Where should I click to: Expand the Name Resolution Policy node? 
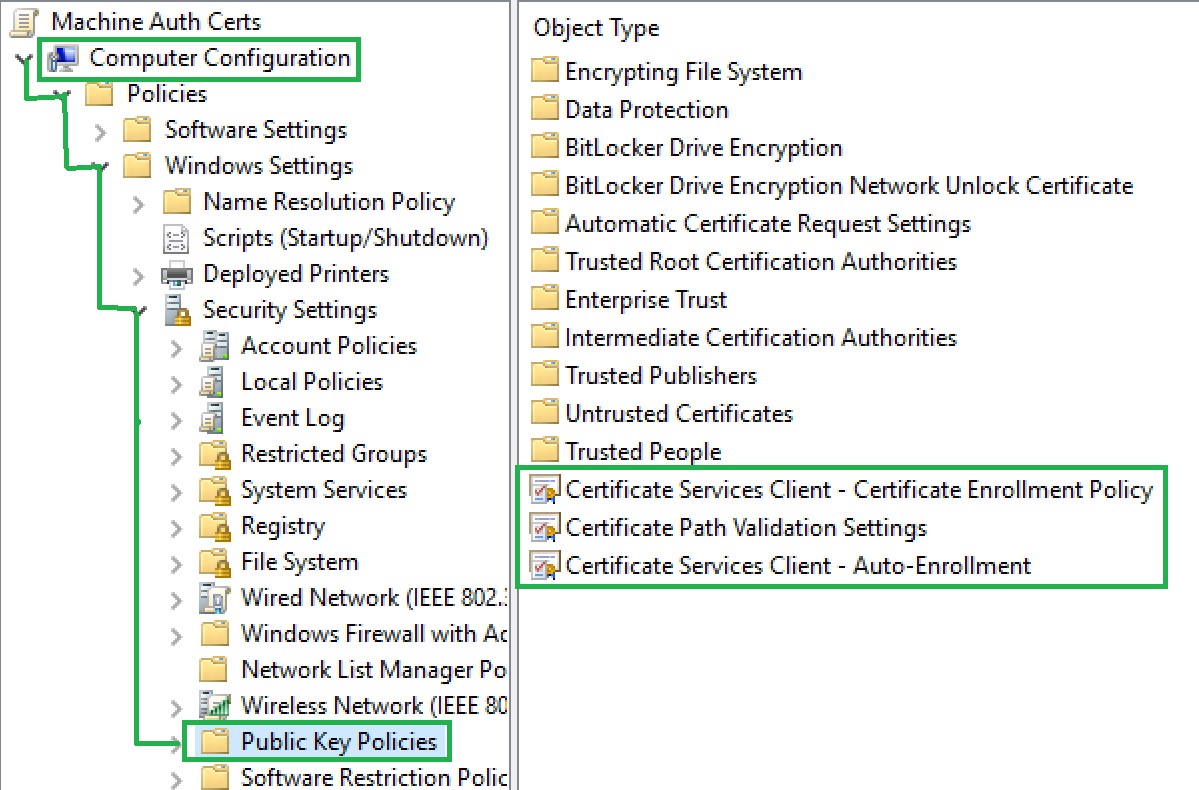point(138,203)
